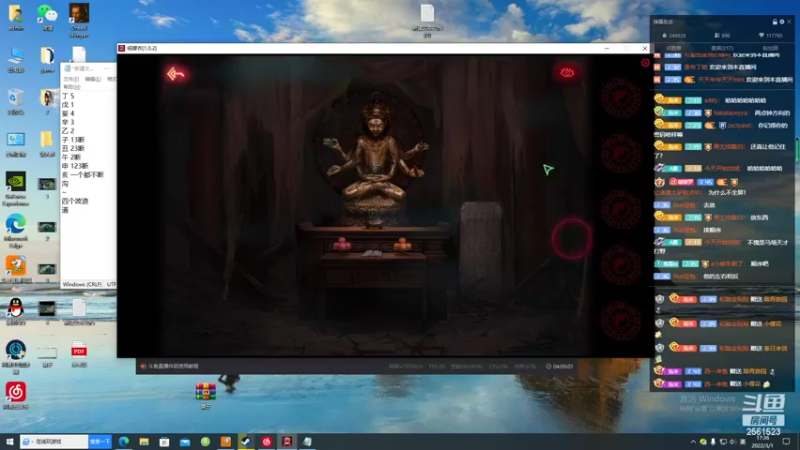Click the line '子 13断' in Notepad

pyautogui.click(x=73, y=140)
